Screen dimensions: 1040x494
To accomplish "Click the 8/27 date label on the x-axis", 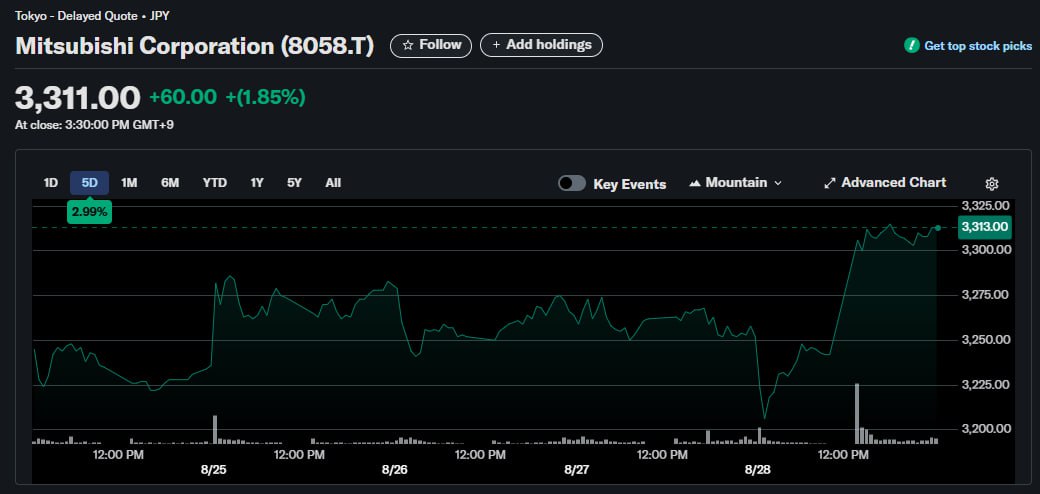I will [577, 470].
